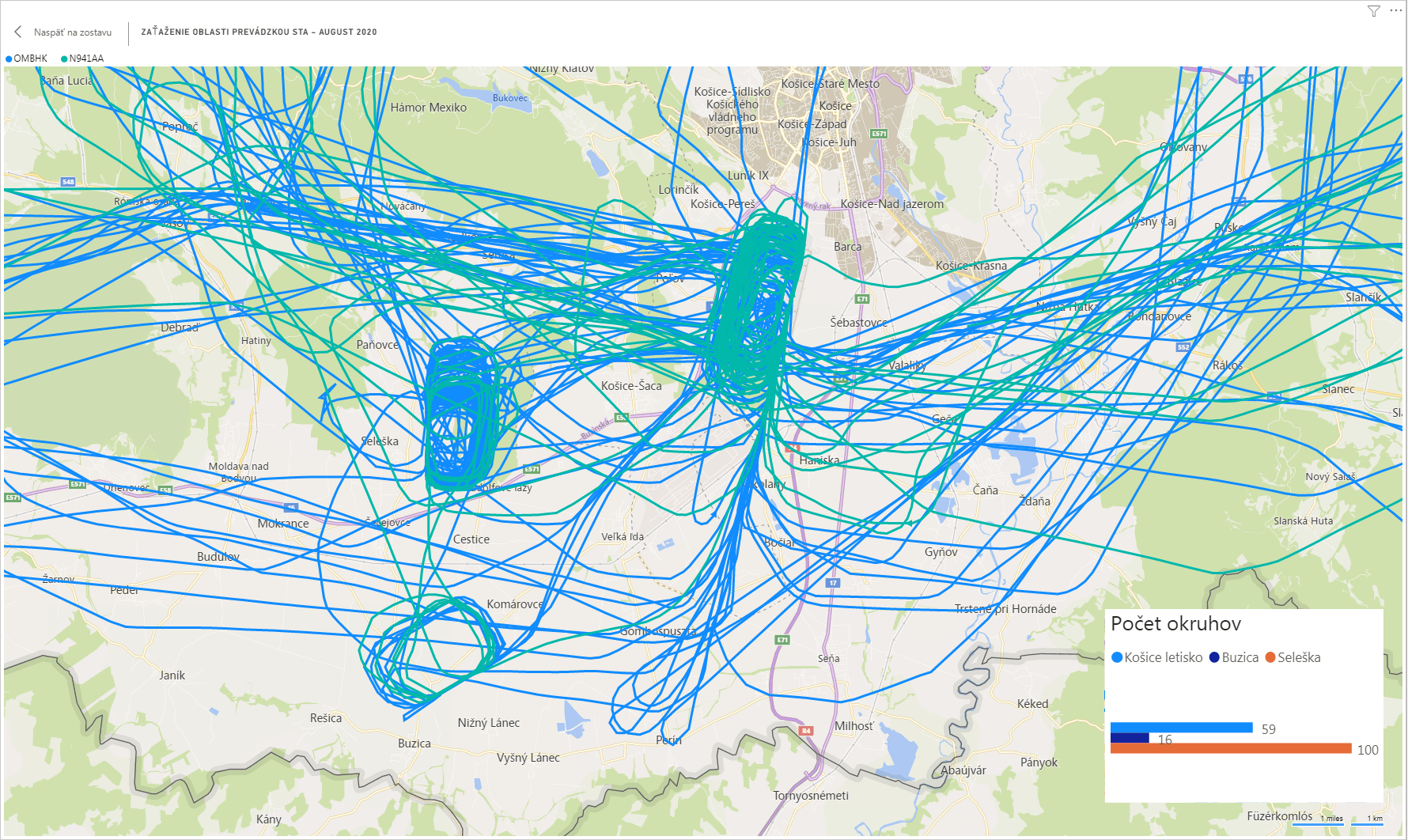The height and width of the screenshot is (840, 1408).
Task: Click the 548 road shield icon
Action: tap(68, 182)
